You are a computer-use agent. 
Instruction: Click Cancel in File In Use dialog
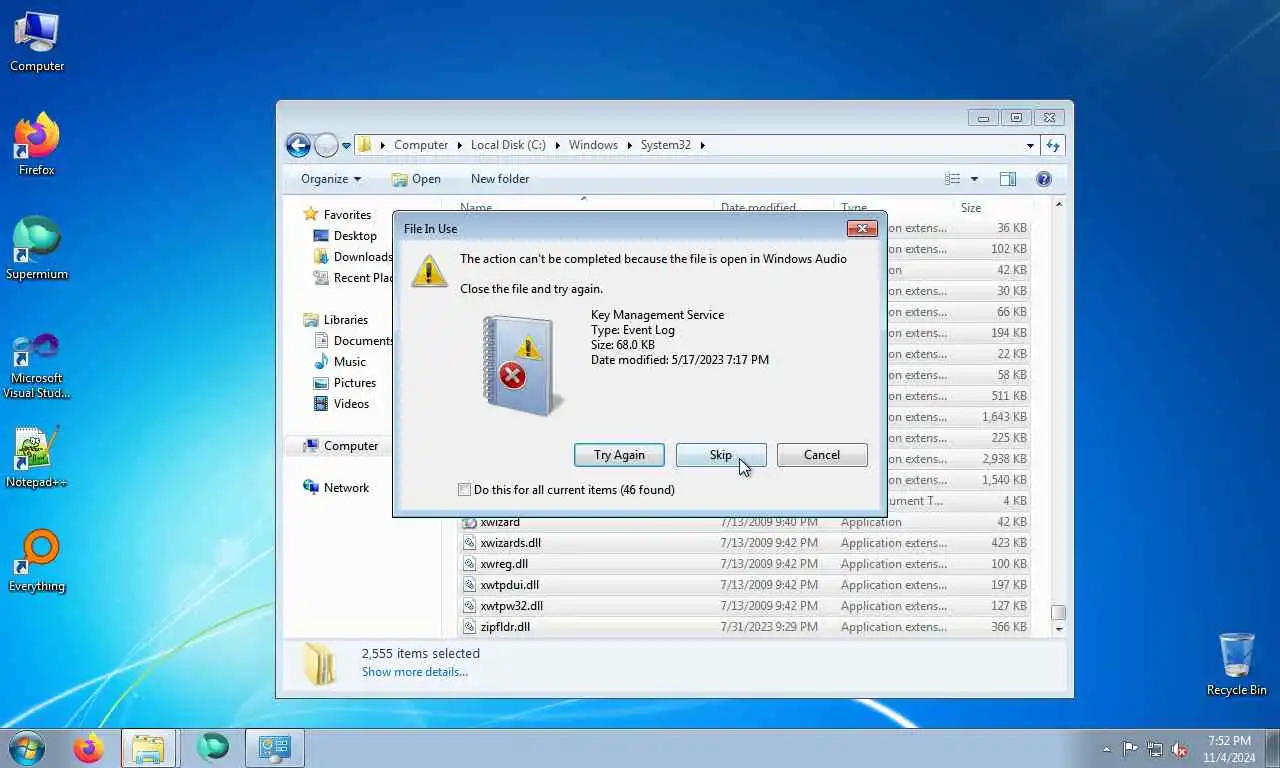point(822,455)
